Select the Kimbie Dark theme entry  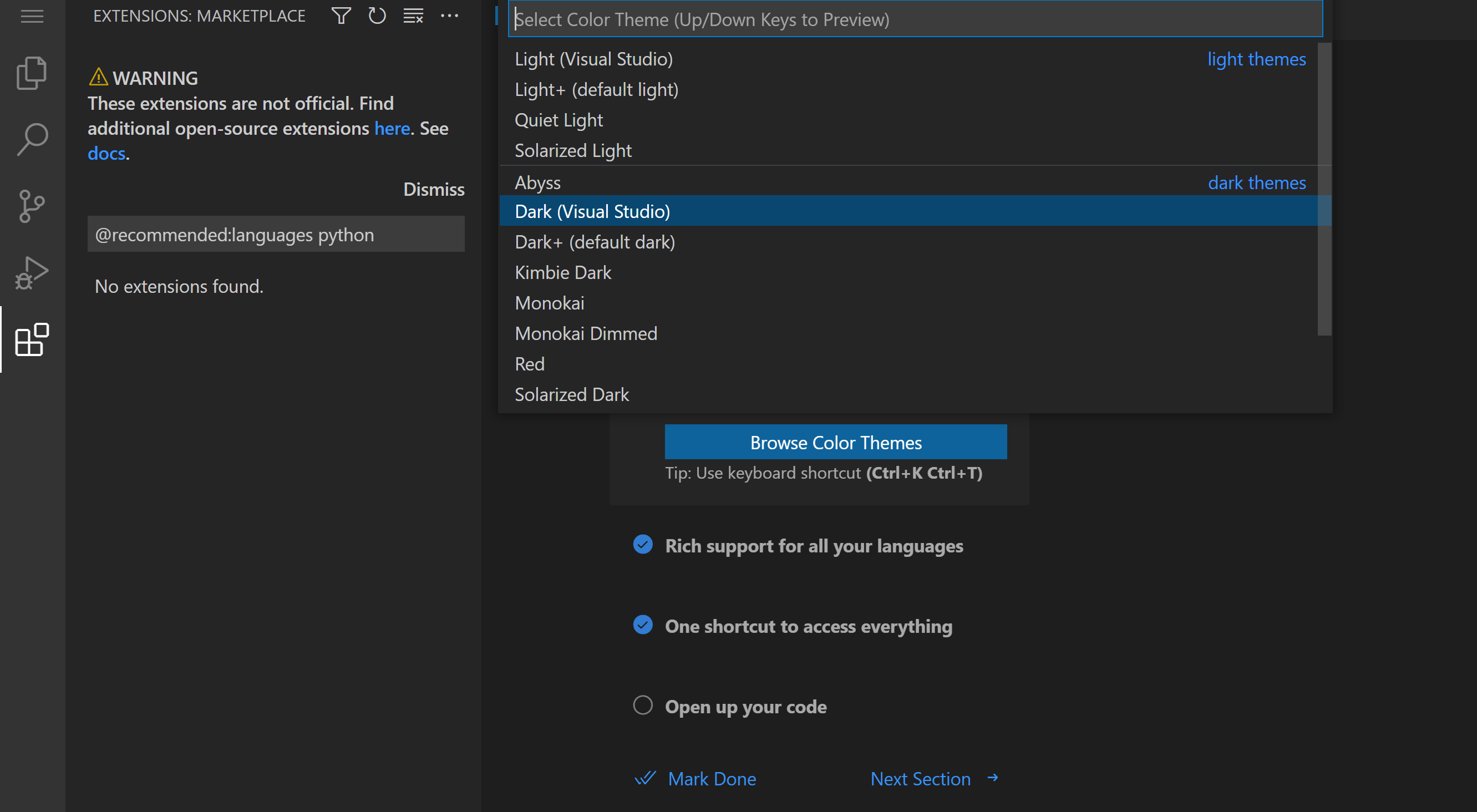click(x=562, y=273)
